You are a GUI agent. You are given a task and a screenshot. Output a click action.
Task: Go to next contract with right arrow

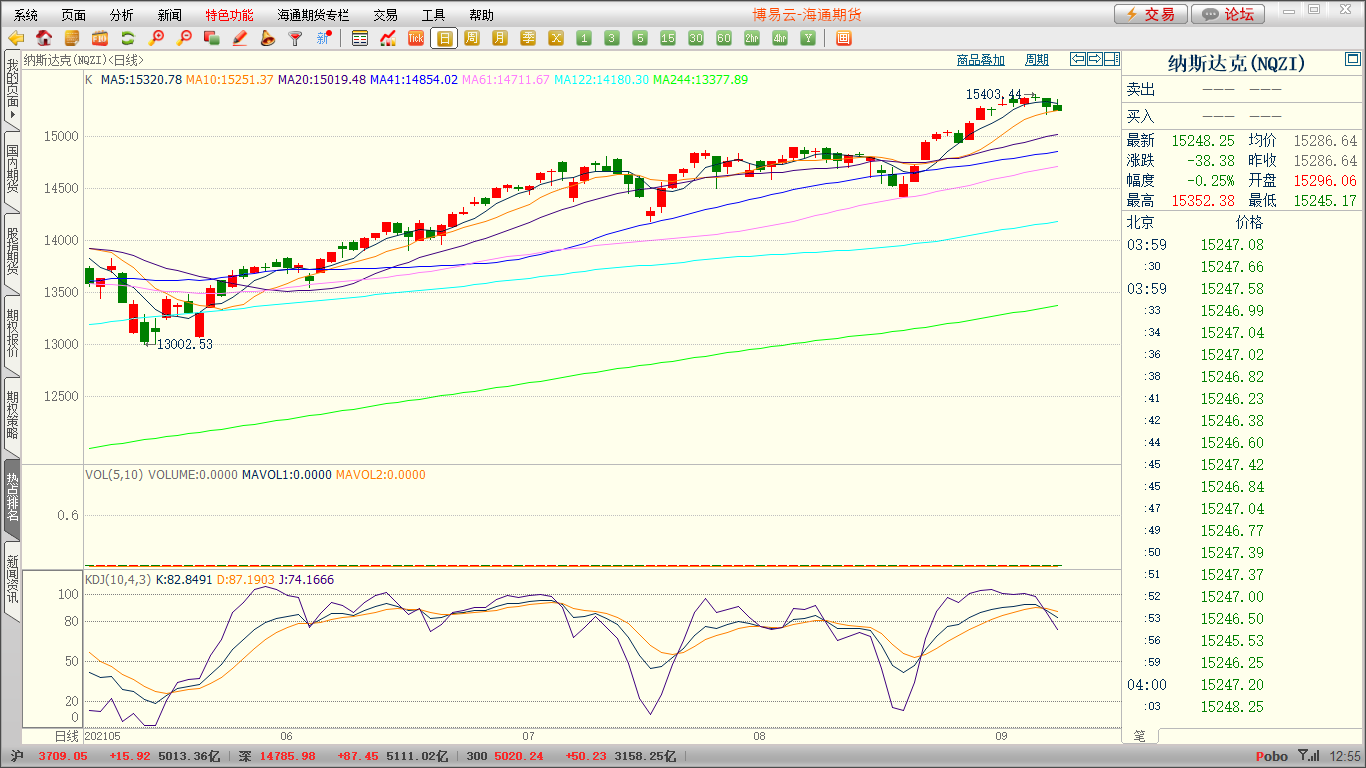point(1094,60)
